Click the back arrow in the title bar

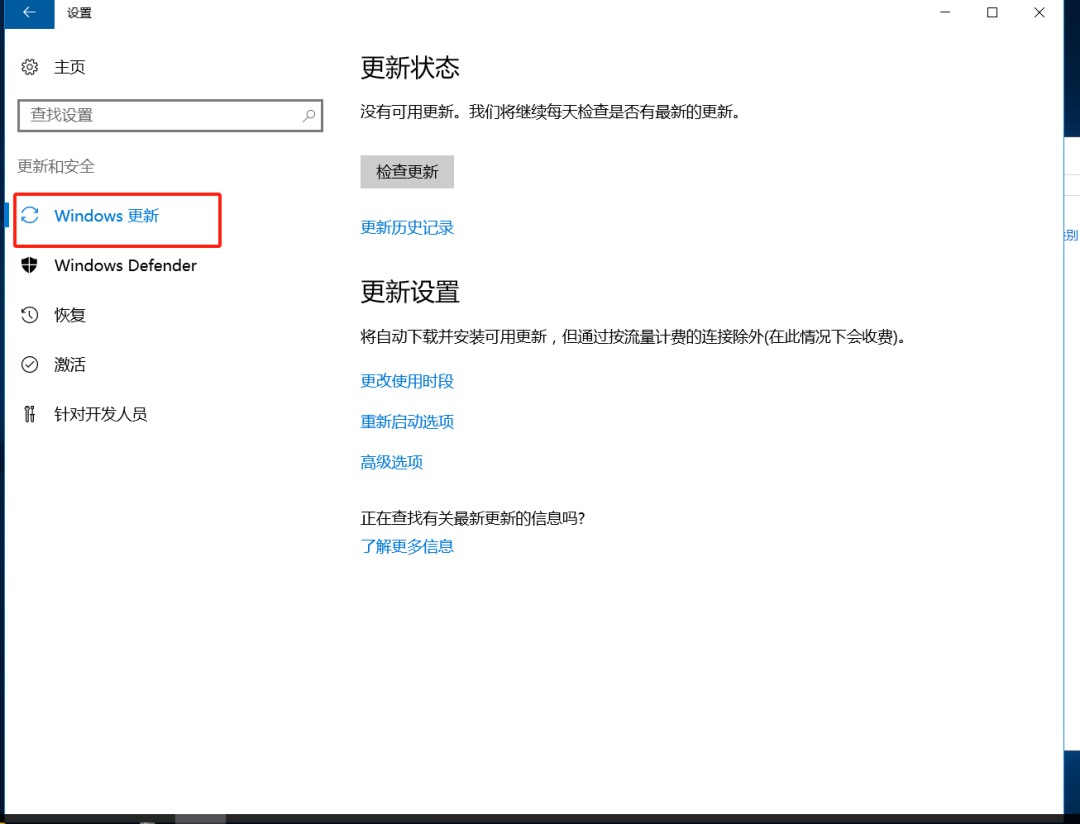pyautogui.click(x=28, y=13)
